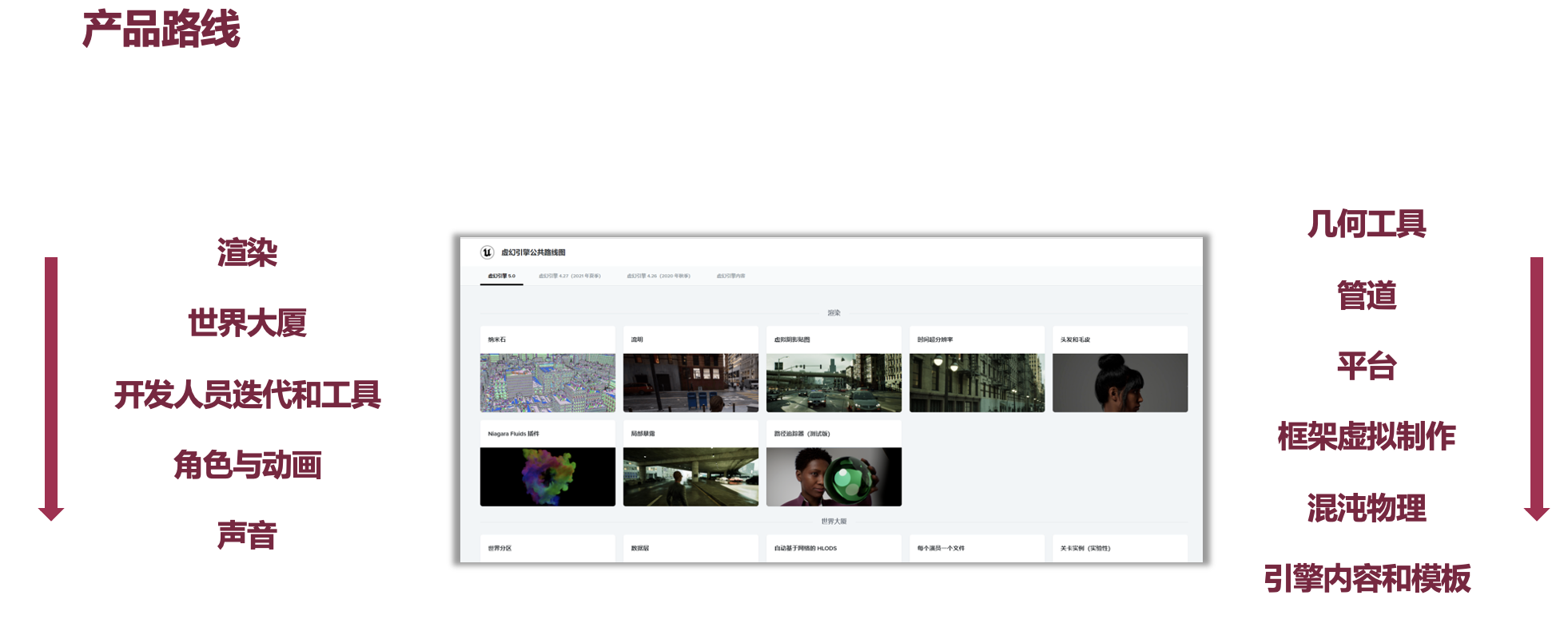
Task: Open the 纳米石 colorful city thumbnail
Action: (x=547, y=383)
